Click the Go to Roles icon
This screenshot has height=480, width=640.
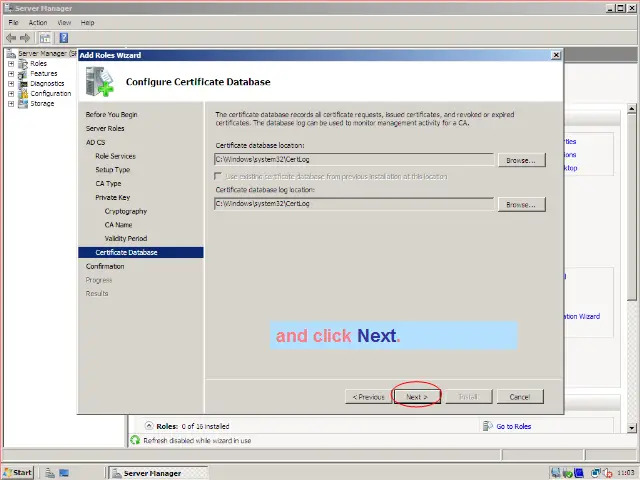(487, 426)
